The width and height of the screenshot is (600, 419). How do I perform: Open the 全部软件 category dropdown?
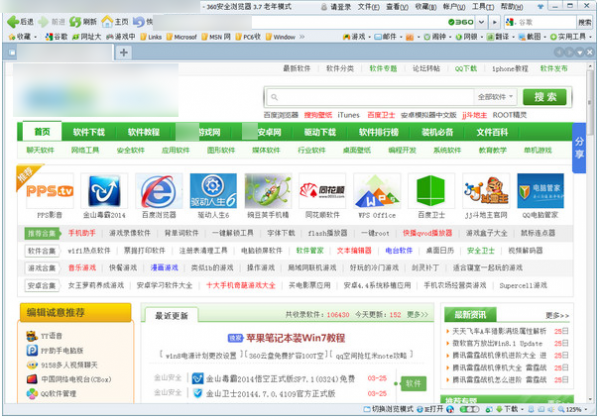(495, 97)
